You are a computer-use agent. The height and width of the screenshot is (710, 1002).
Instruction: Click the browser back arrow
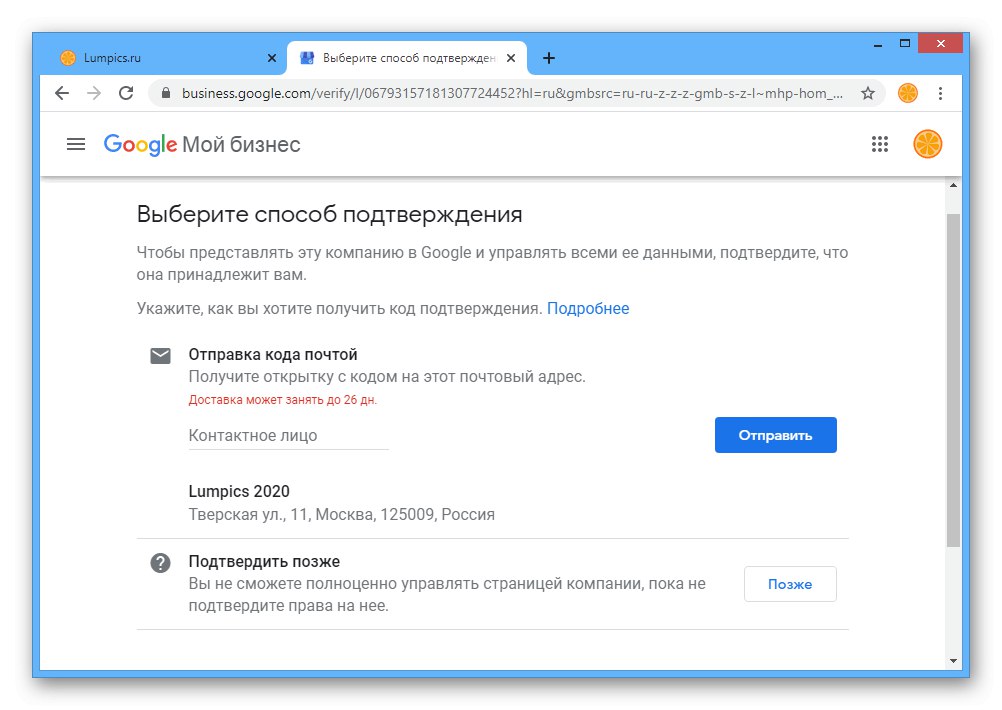tap(62, 93)
